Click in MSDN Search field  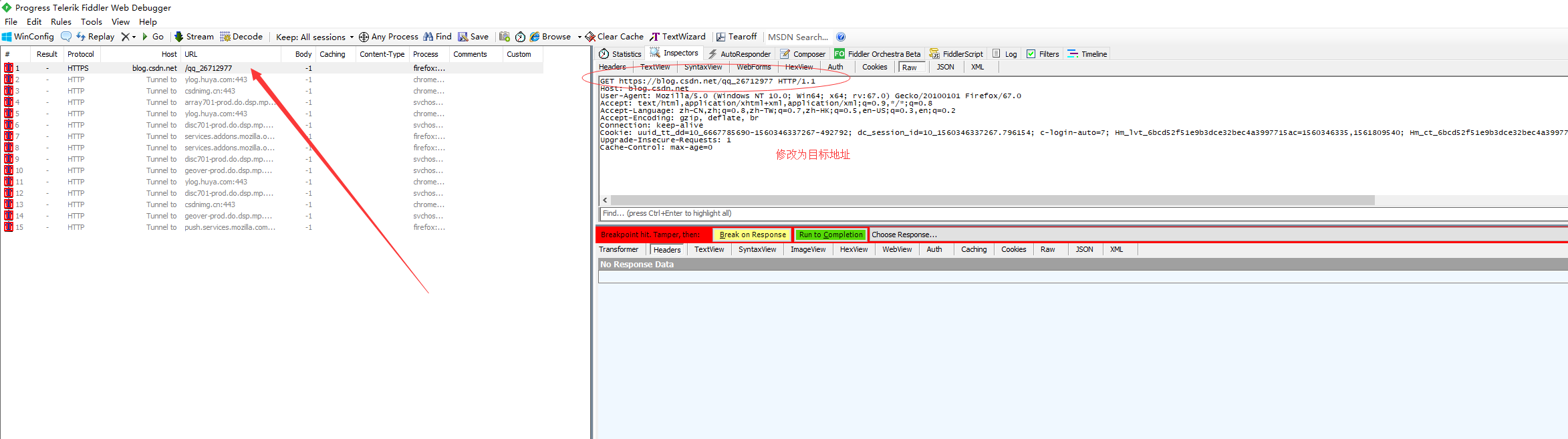point(798,37)
